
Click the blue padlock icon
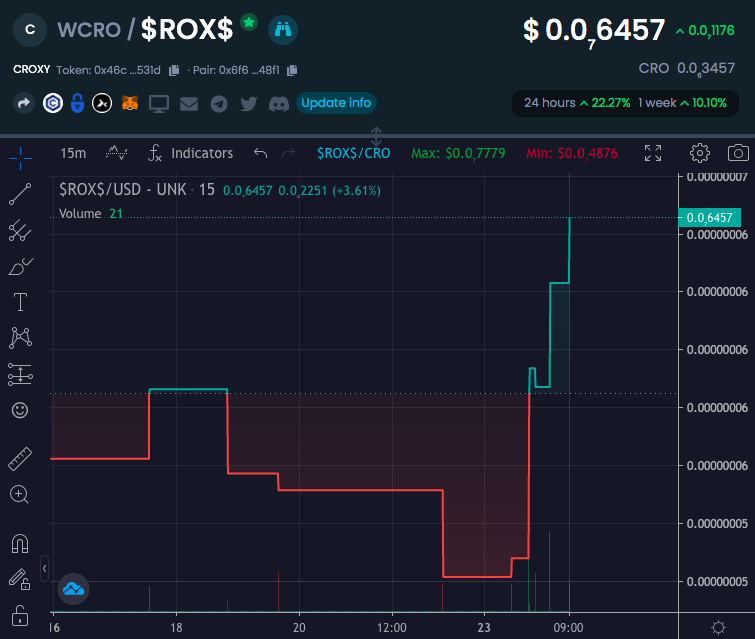click(x=78, y=103)
